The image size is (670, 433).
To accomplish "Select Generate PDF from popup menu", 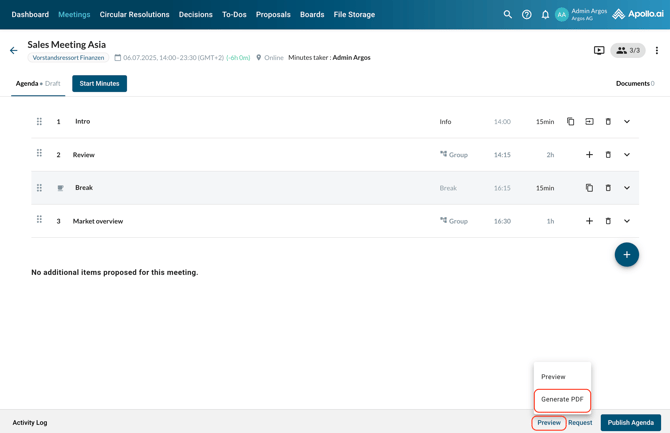I will click(x=562, y=399).
